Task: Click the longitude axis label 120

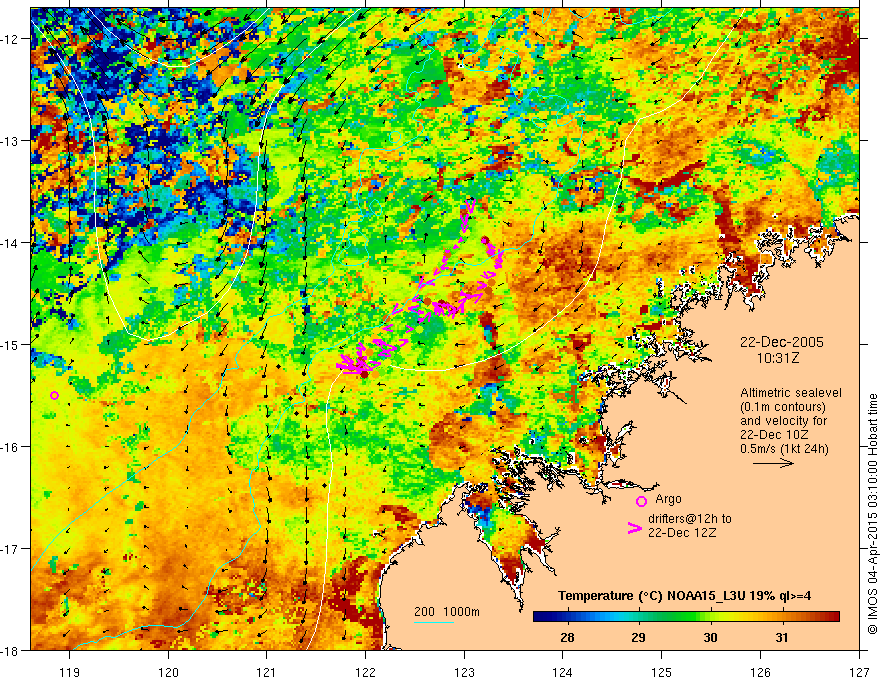Action: point(168,672)
